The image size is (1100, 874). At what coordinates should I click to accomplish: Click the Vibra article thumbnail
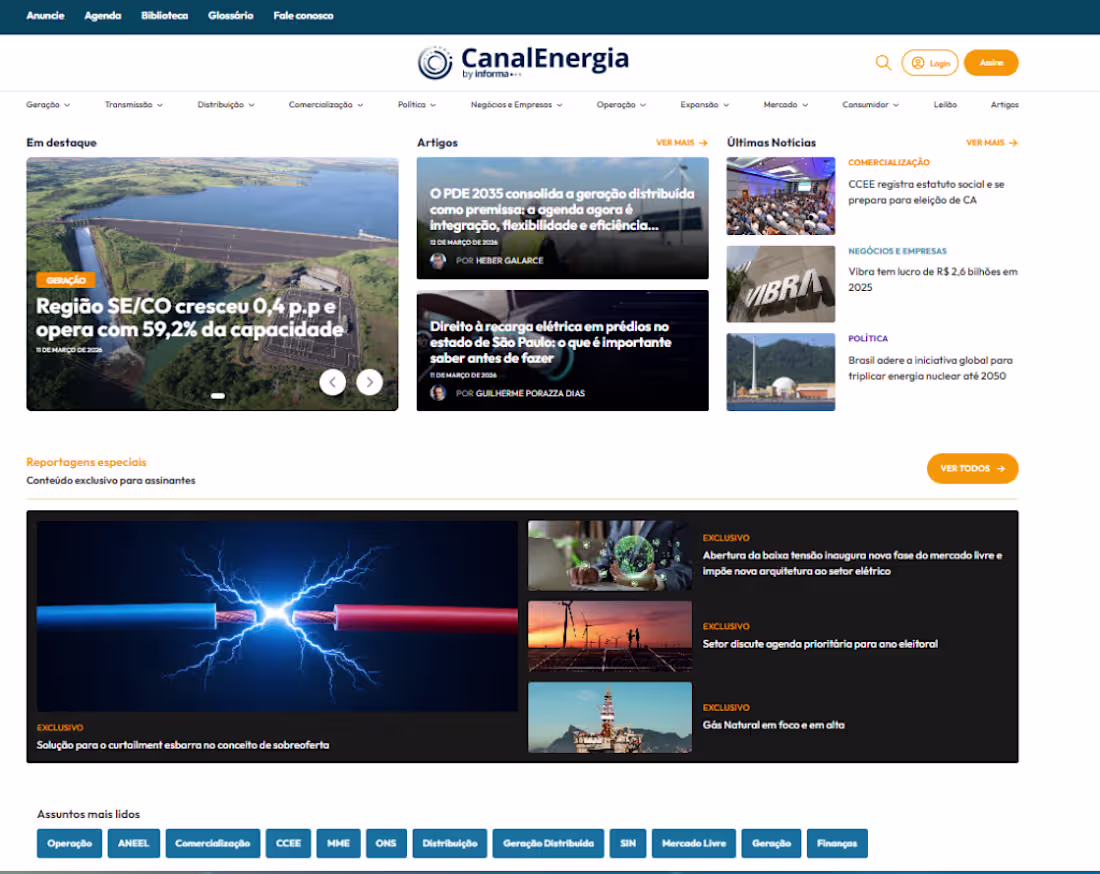click(780, 285)
